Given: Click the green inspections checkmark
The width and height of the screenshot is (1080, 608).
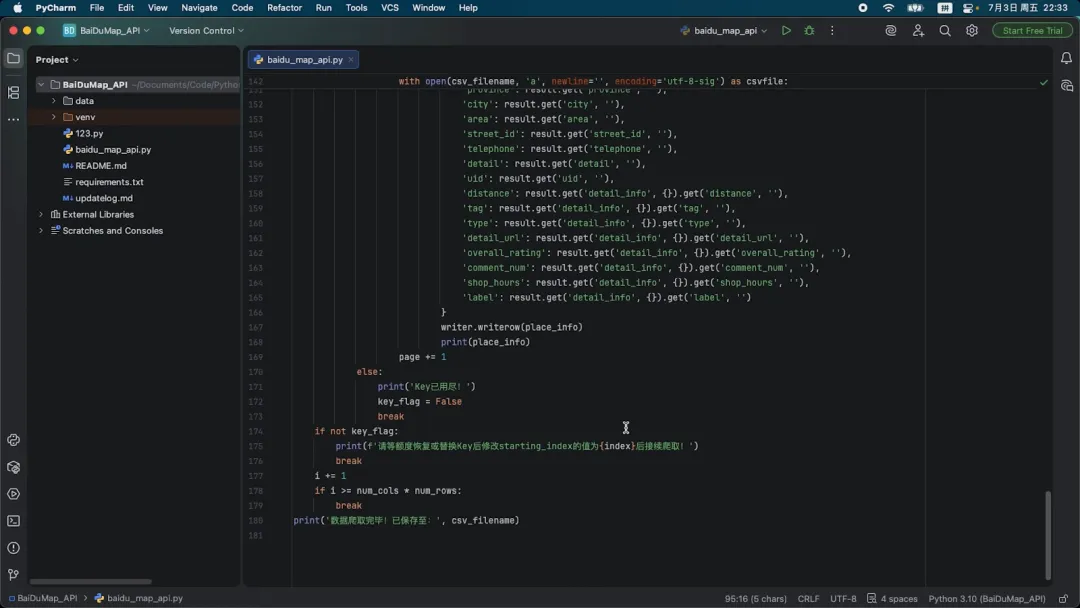Looking at the screenshot, I should [x=1044, y=82].
